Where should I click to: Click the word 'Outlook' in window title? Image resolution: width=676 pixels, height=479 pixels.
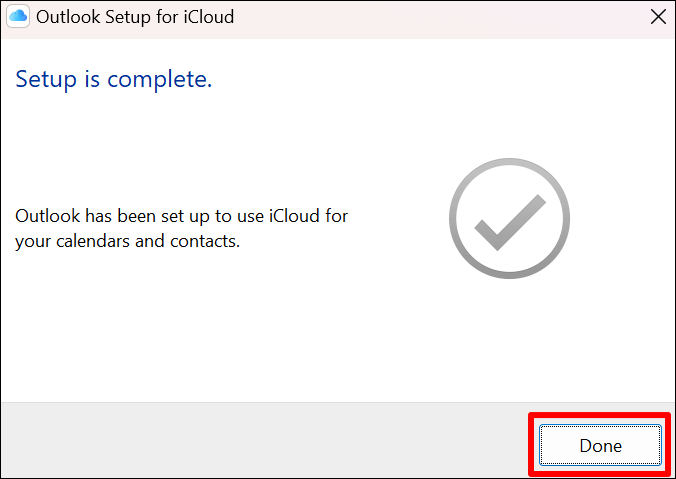pos(70,16)
